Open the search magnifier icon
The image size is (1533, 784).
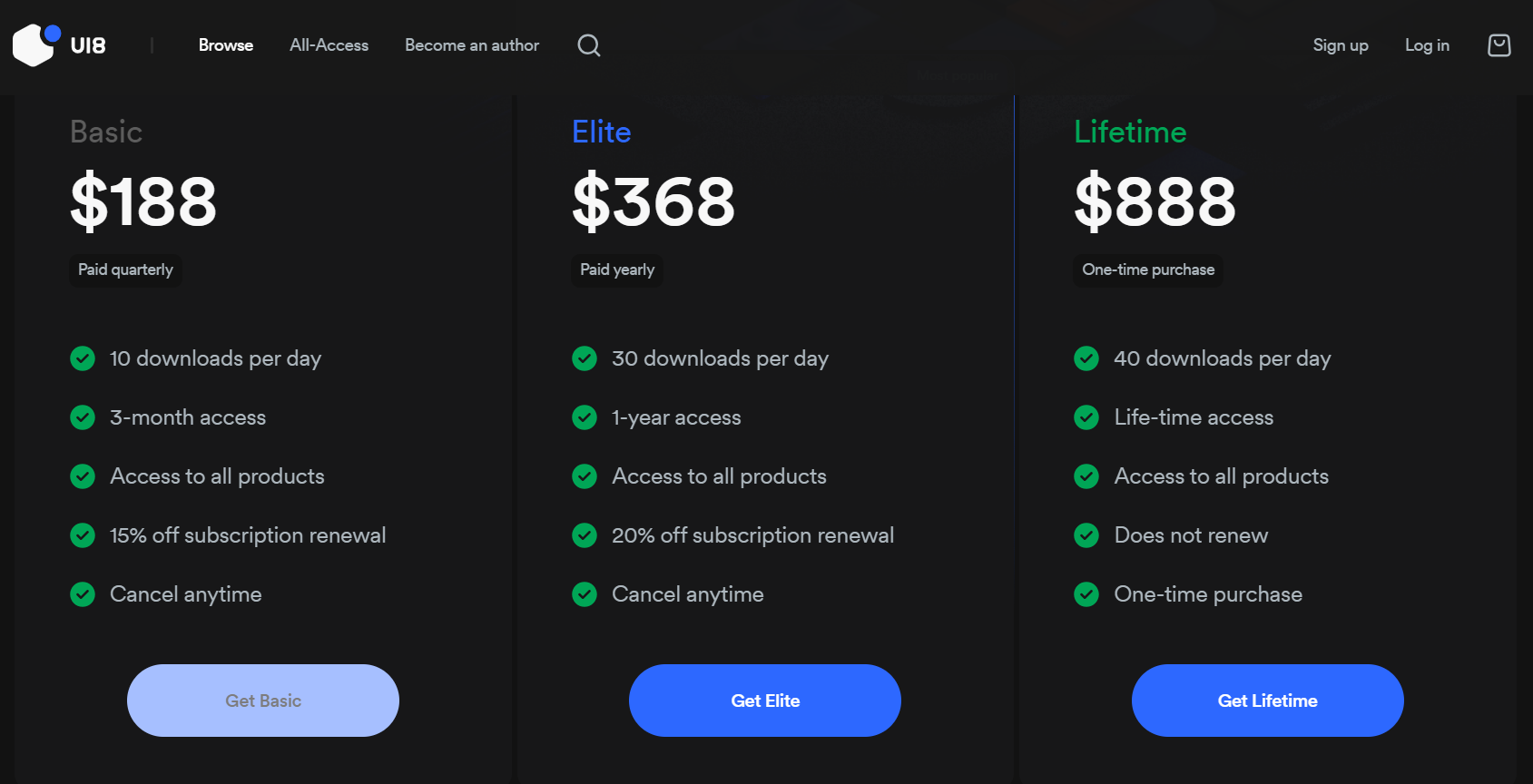589,45
